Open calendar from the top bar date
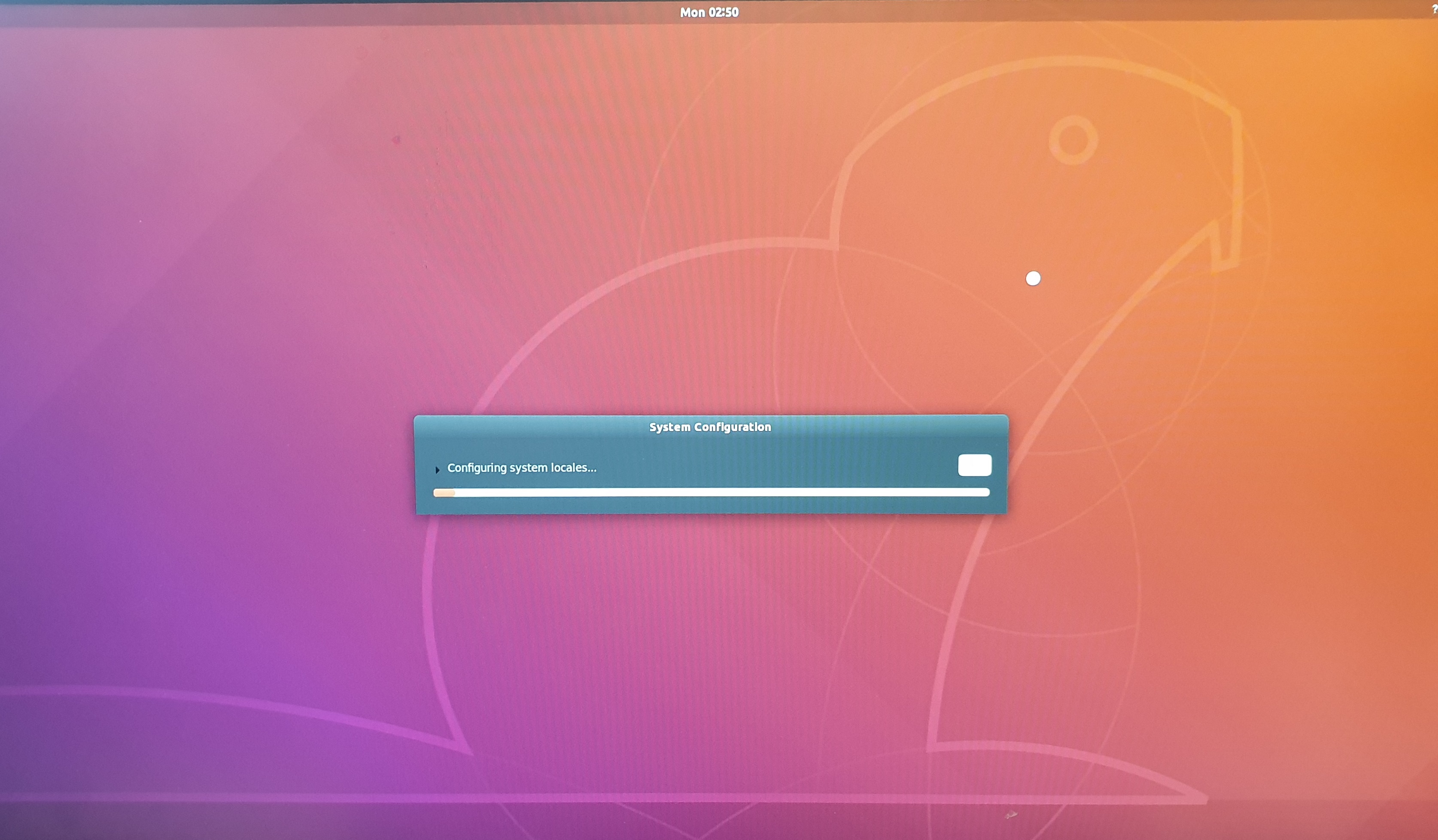Image resolution: width=1438 pixels, height=840 pixels. [709, 12]
